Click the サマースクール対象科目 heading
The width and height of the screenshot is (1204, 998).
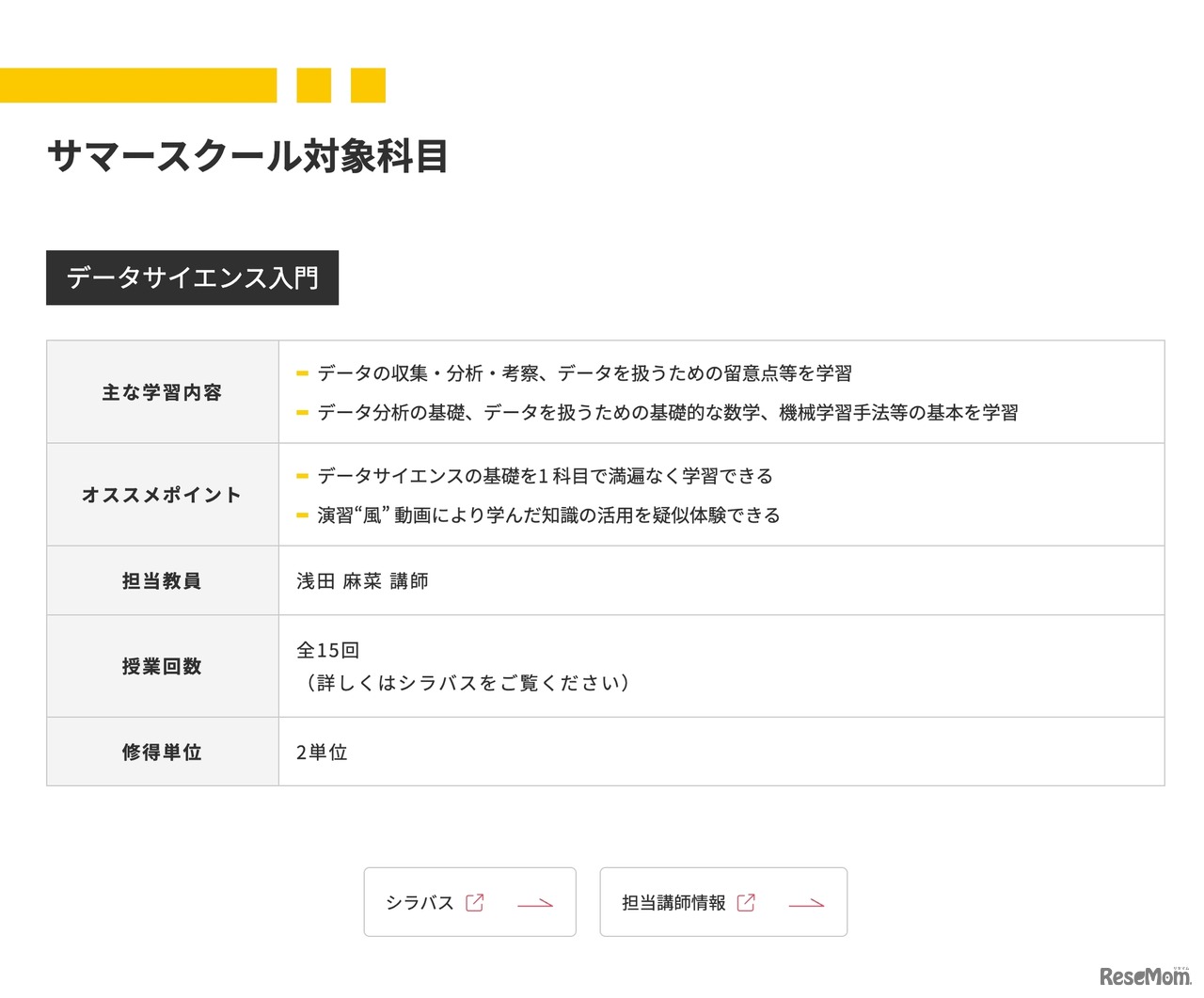click(247, 156)
